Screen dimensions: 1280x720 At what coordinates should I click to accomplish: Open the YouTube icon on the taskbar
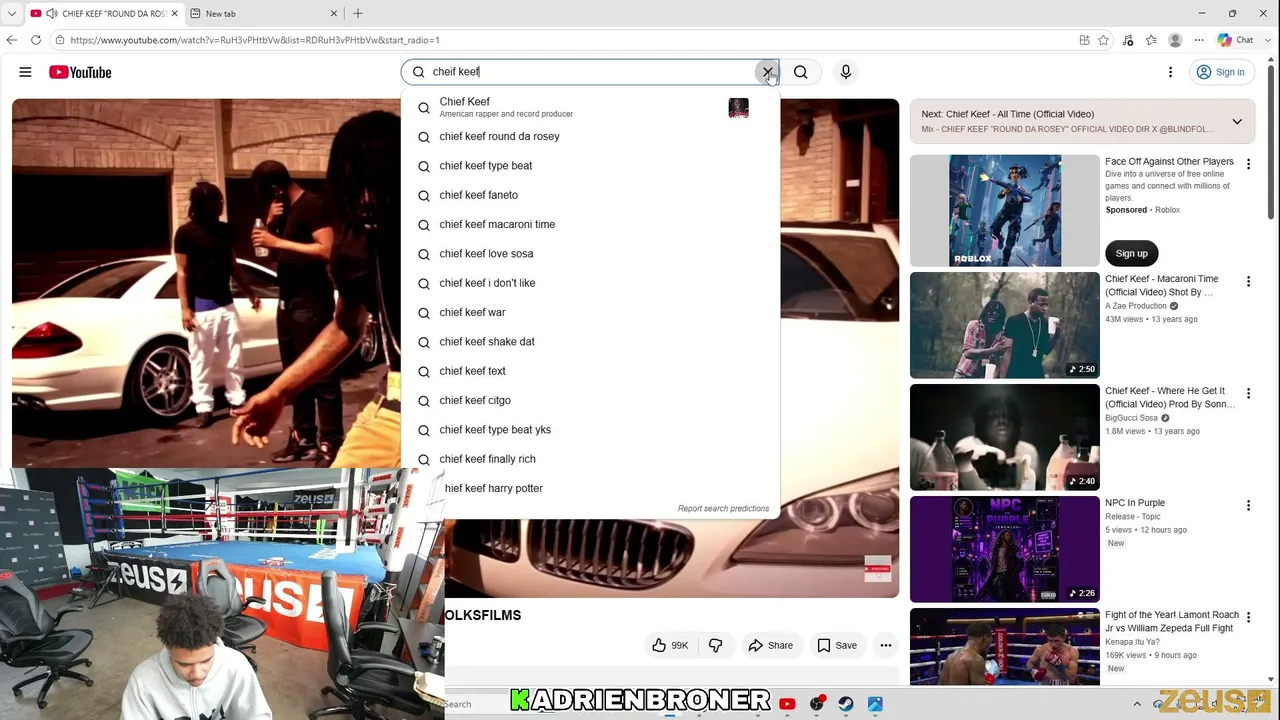point(787,704)
